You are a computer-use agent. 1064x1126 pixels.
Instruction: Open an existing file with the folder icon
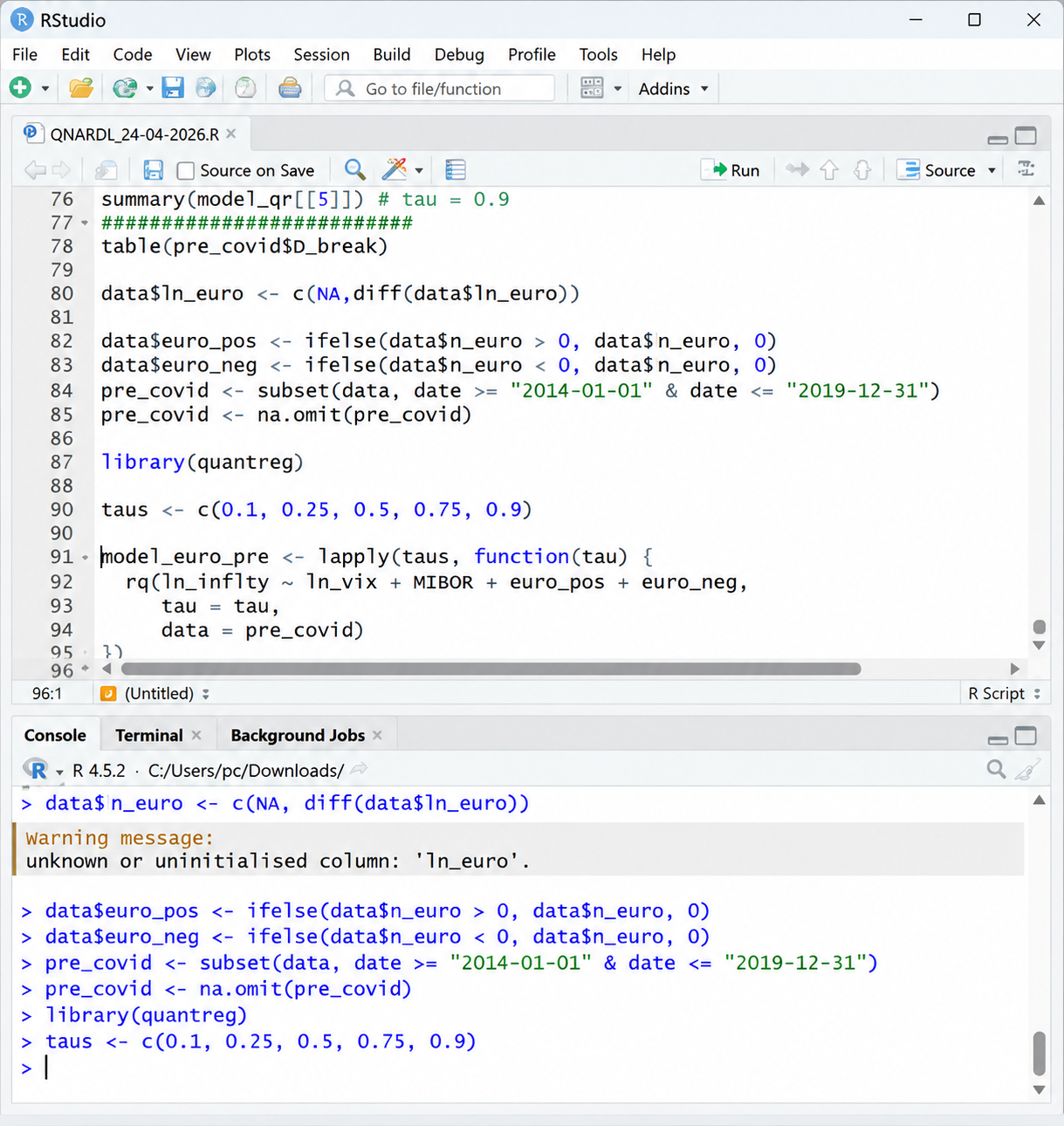pos(81,88)
